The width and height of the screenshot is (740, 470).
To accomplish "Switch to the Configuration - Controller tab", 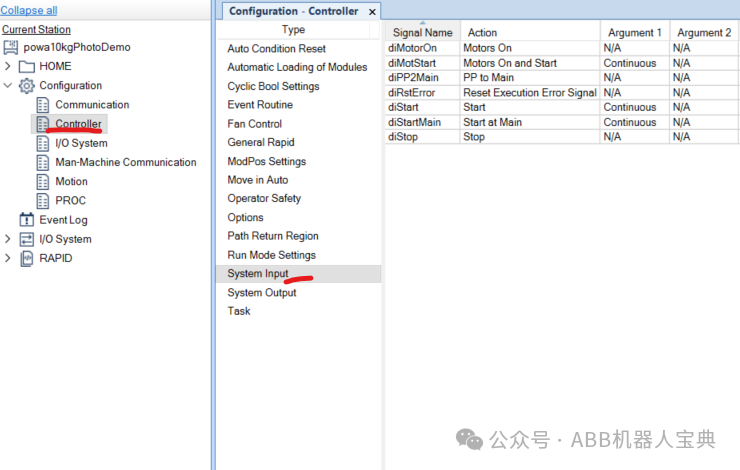I will (293, 11).
